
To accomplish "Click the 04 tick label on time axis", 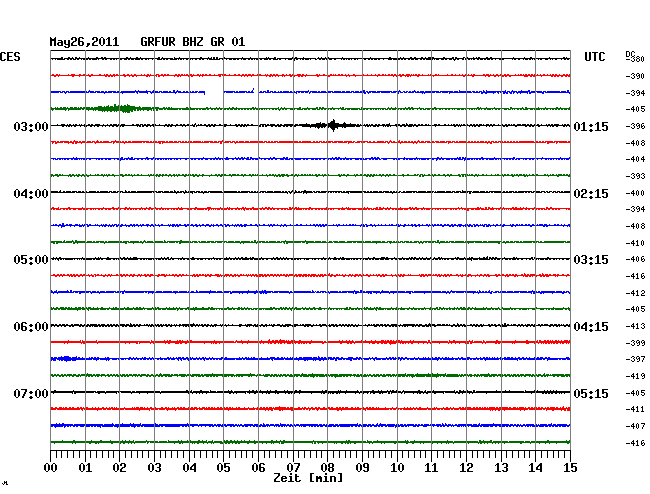I will (x=189, y=468).
